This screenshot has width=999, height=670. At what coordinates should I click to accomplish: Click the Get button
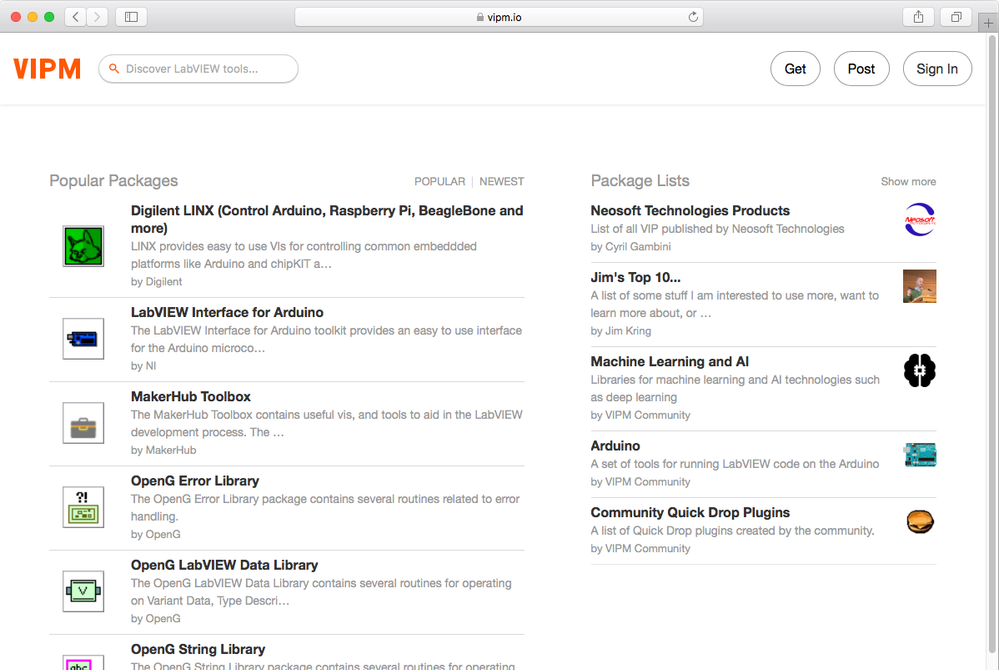coord(795,69)
